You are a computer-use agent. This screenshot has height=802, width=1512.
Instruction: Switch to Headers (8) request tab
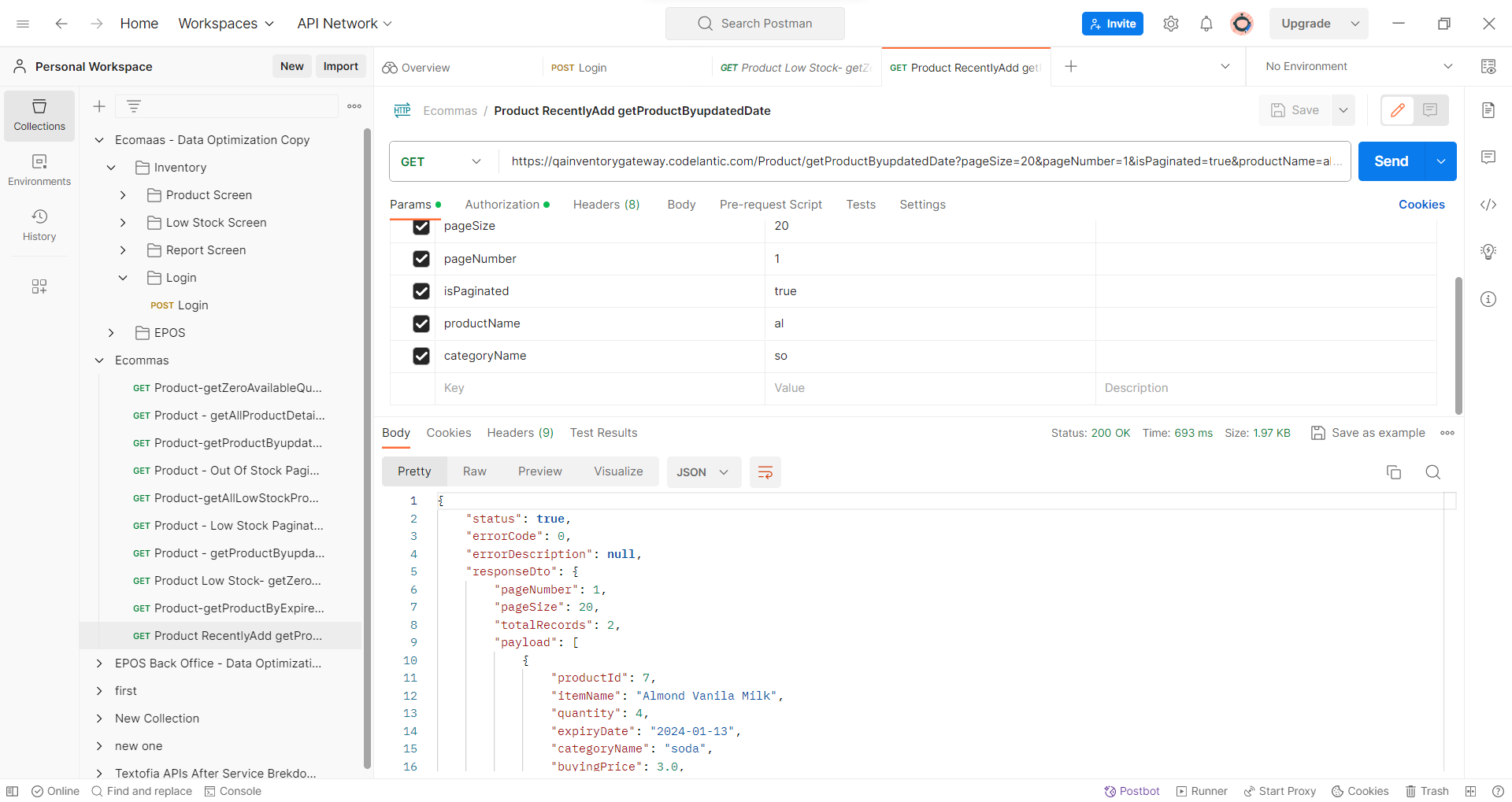[606, 205]
